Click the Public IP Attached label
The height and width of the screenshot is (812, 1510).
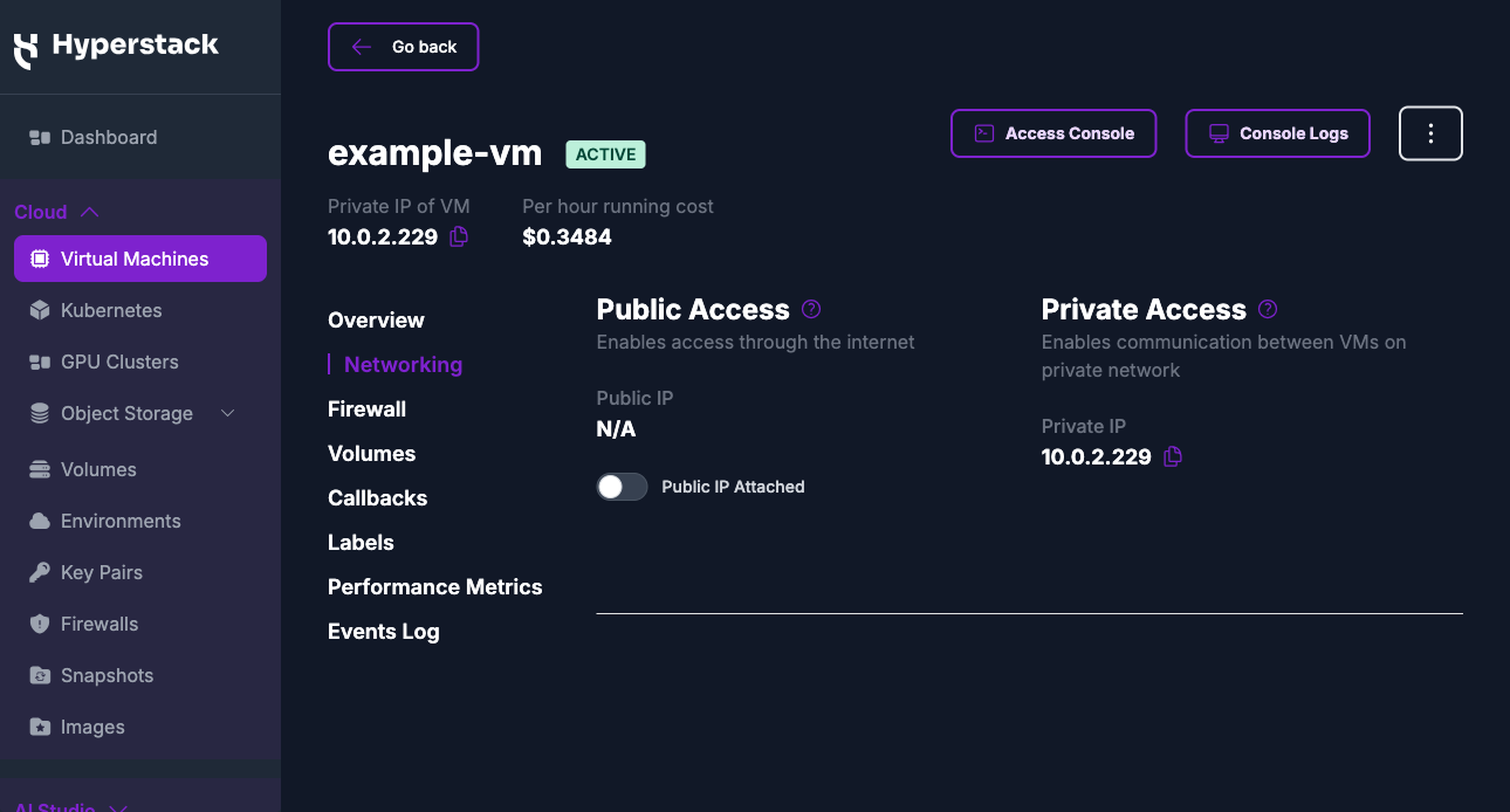(x=733, y=486)
